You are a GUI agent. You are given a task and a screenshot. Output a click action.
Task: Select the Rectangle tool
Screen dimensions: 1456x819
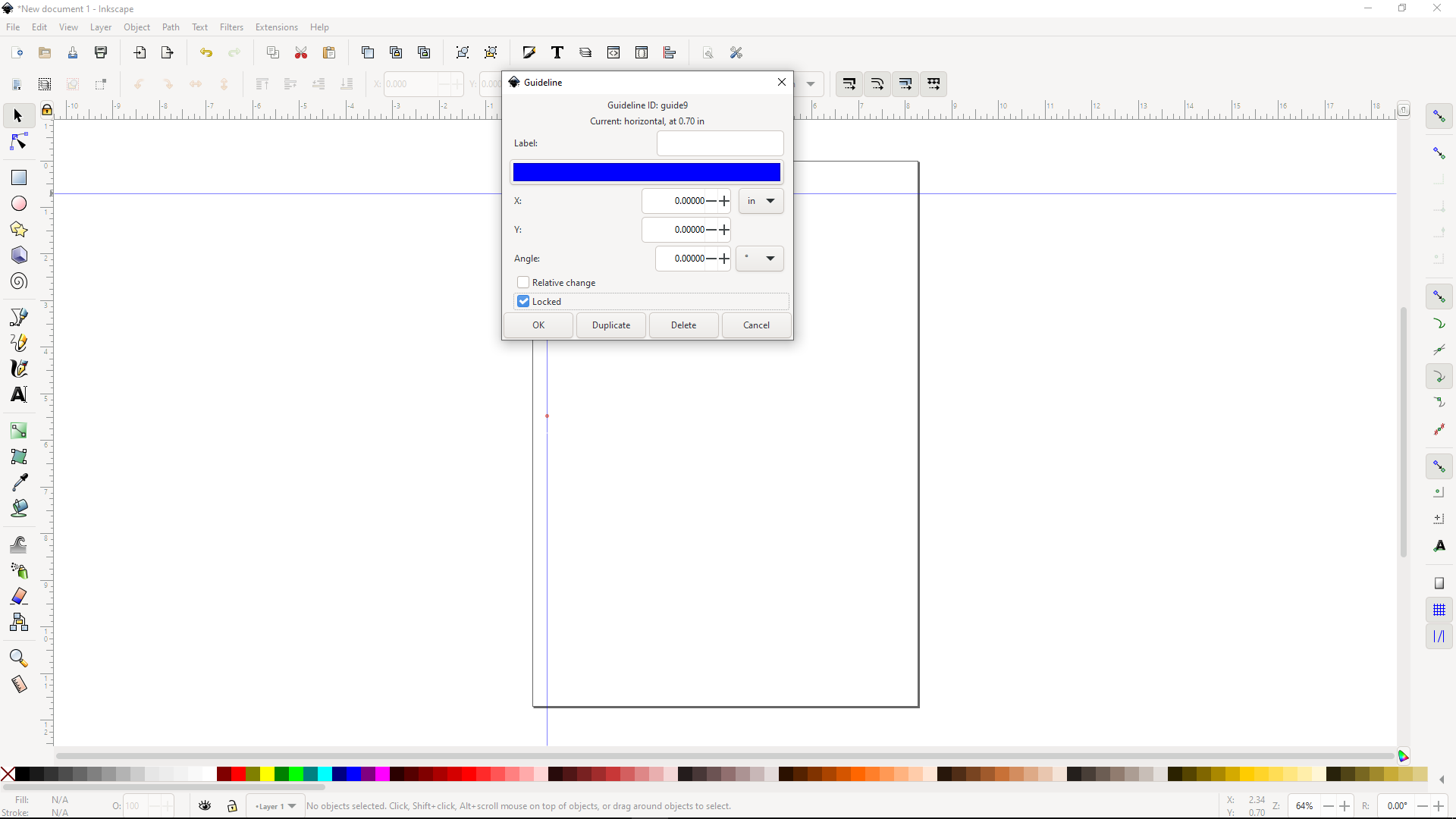click(19, 177)
